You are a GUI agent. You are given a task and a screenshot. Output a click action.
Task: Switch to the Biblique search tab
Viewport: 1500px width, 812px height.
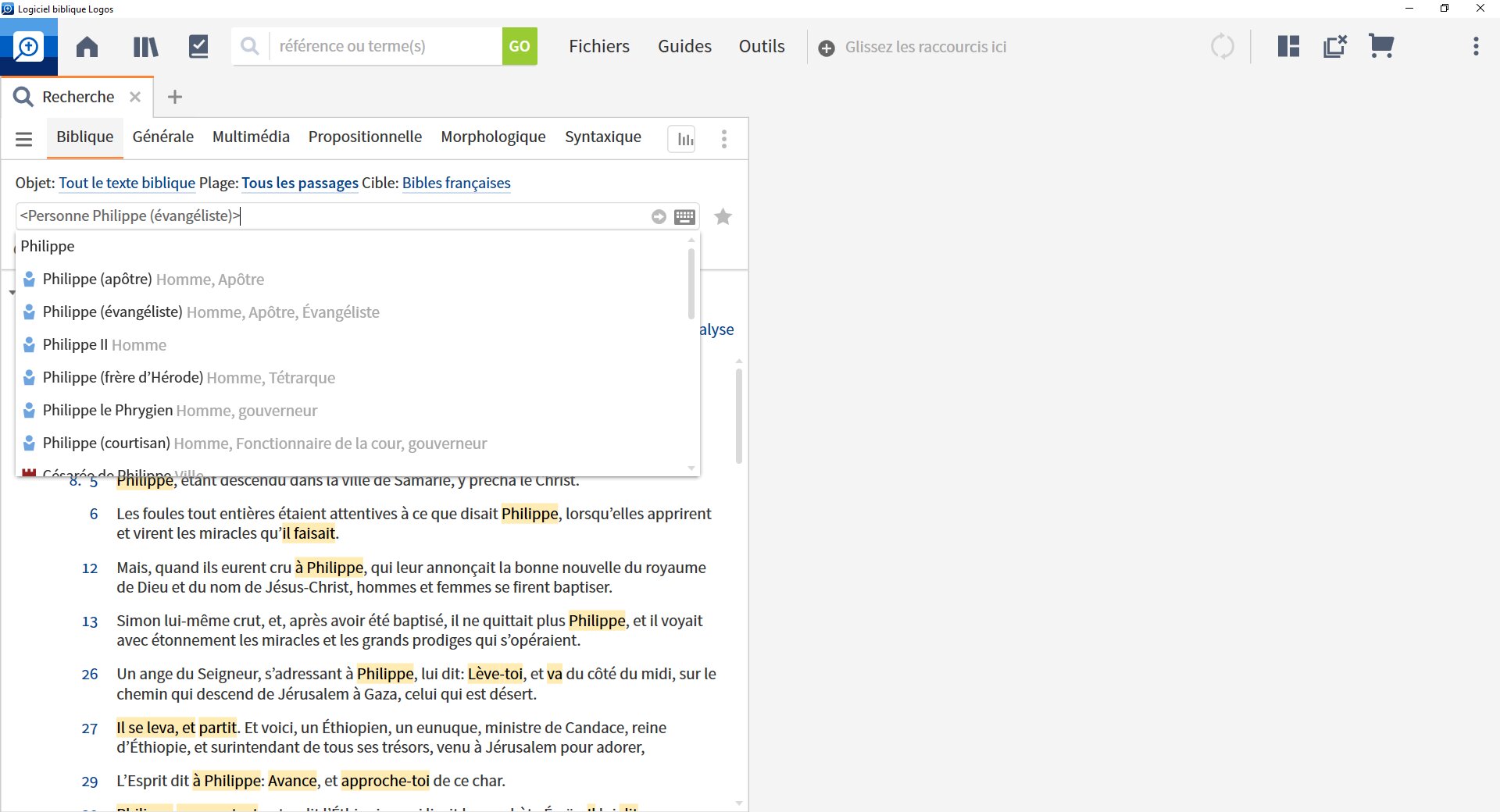pos(84,137)
